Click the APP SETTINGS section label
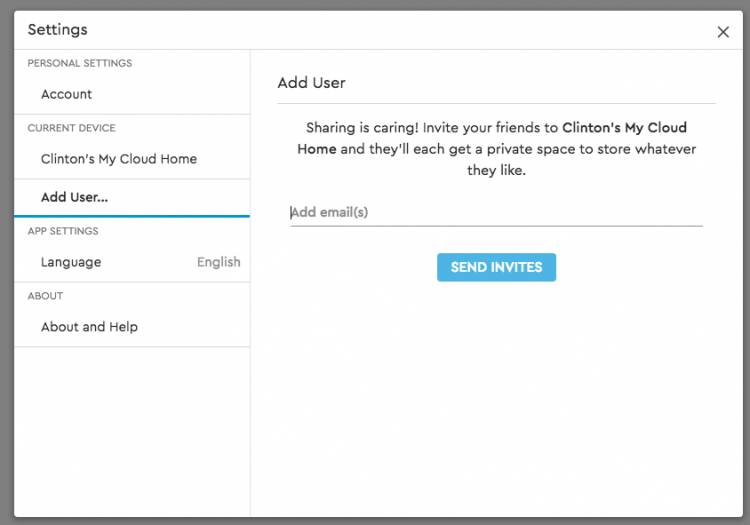 tap(63, 231)
